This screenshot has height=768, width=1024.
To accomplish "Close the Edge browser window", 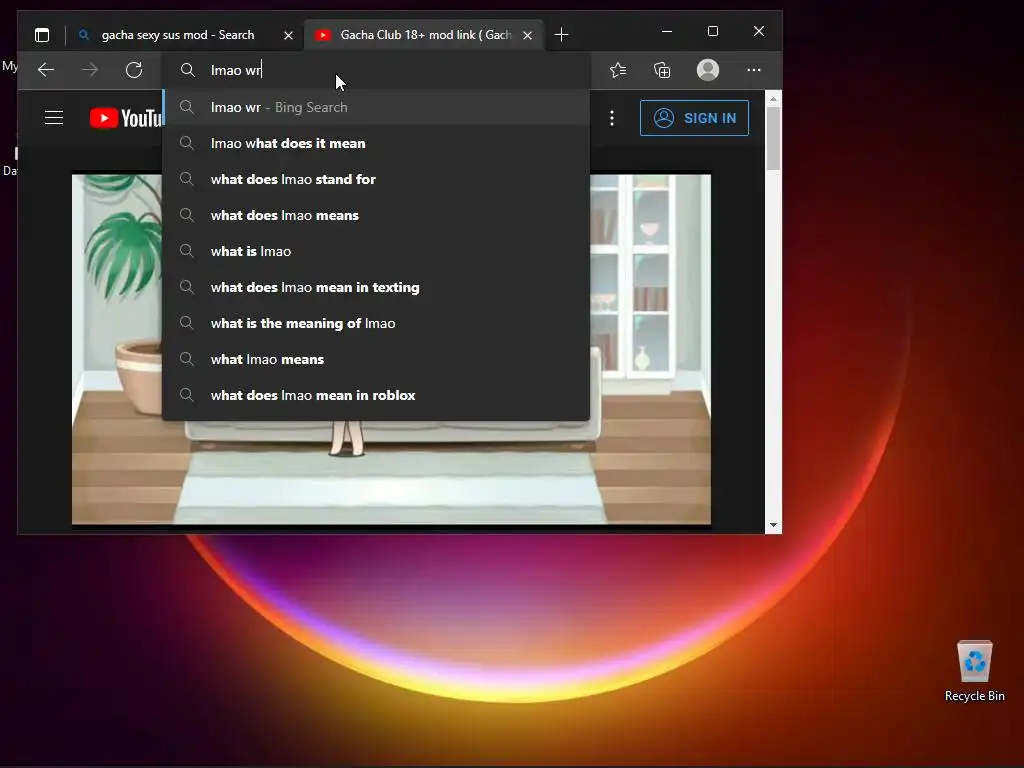I will point(758,31).
